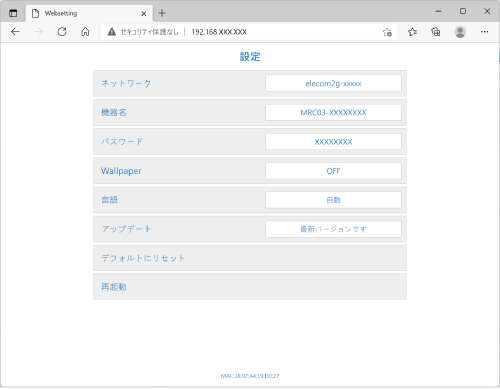Click the 言語 label
The height and width of the screenshot is (389, 500).
(109, 200)
